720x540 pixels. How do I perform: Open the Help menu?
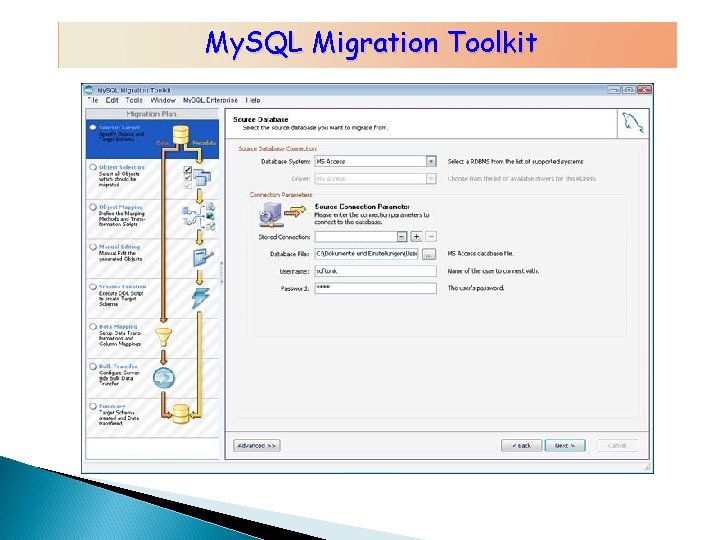pos(253,100)
